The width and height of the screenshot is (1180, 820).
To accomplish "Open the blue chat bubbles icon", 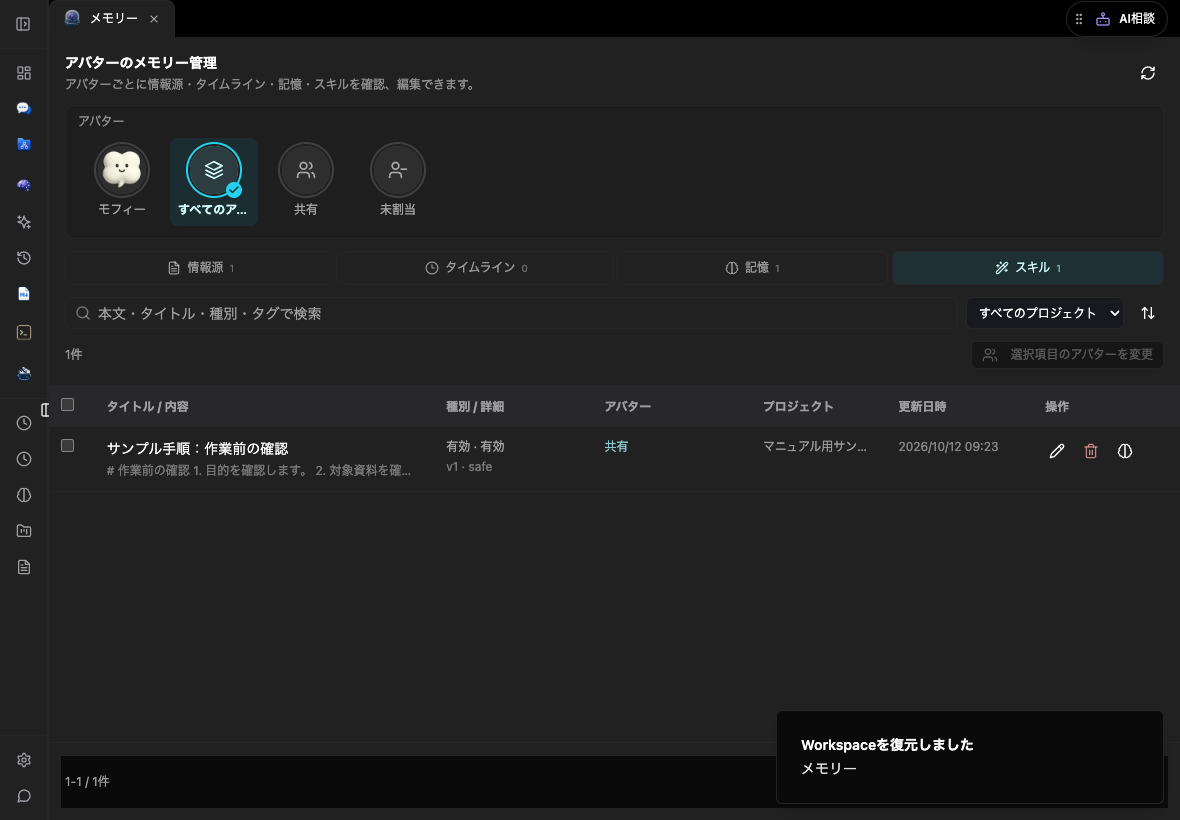I will (23, 108).
